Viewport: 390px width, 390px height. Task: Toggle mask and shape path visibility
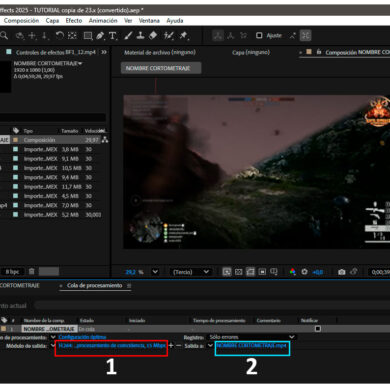click(250, 272)
